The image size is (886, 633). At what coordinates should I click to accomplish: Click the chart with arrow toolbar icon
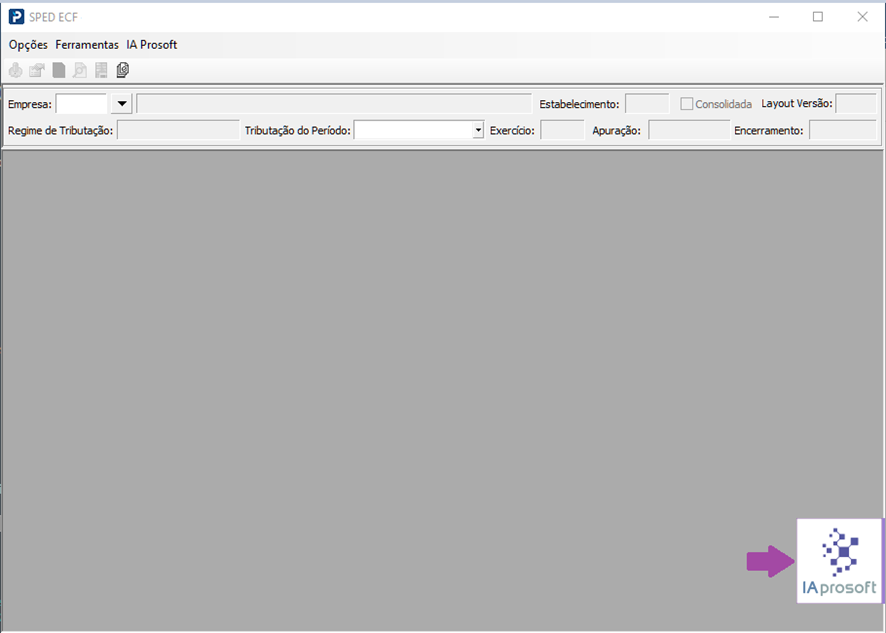click(x=37, y=70)
